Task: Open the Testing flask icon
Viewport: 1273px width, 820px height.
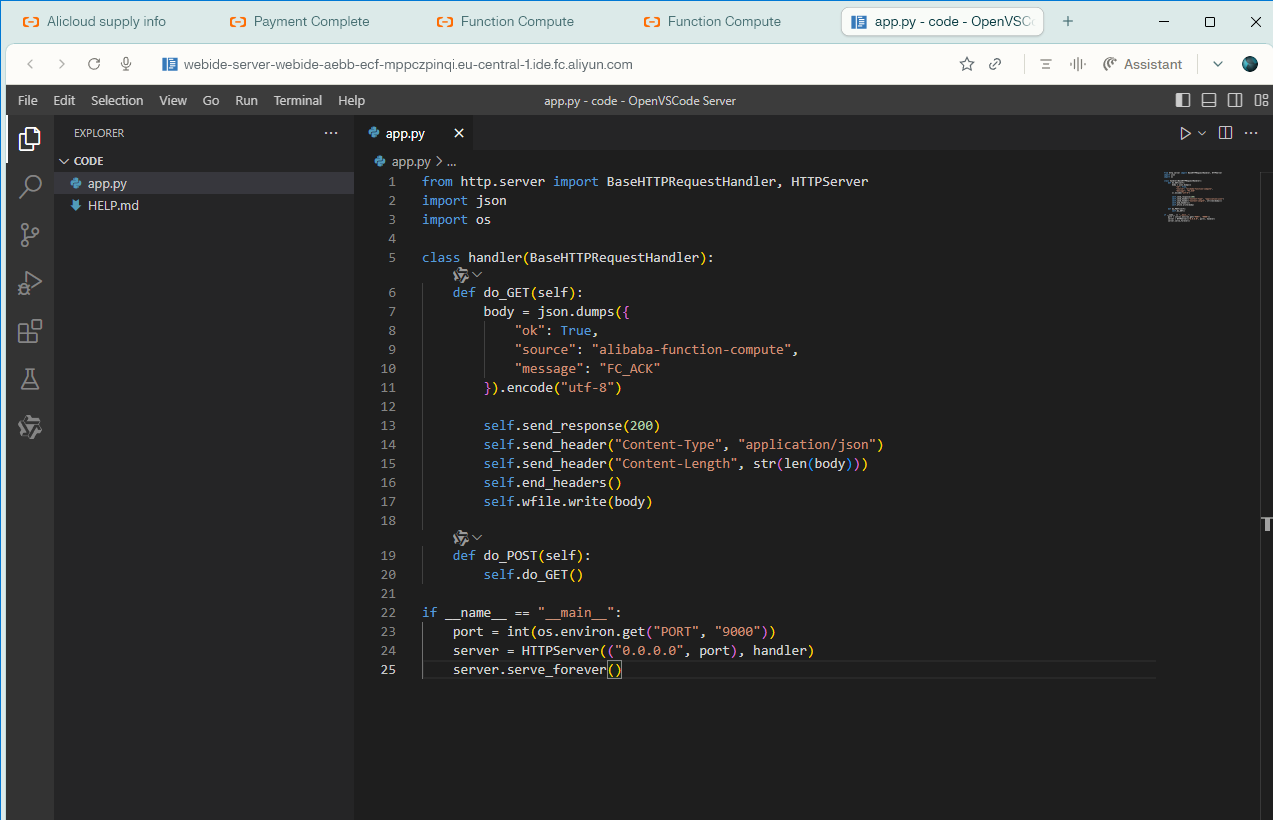Action: coord(29,379)
